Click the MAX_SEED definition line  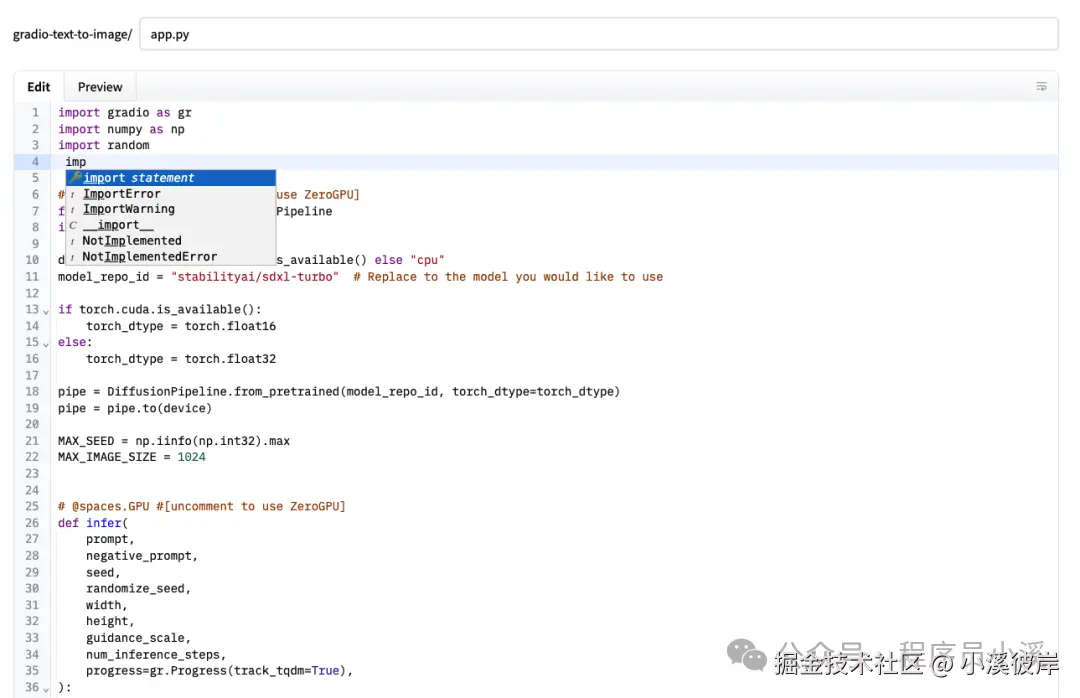click(x=174, y=441)
